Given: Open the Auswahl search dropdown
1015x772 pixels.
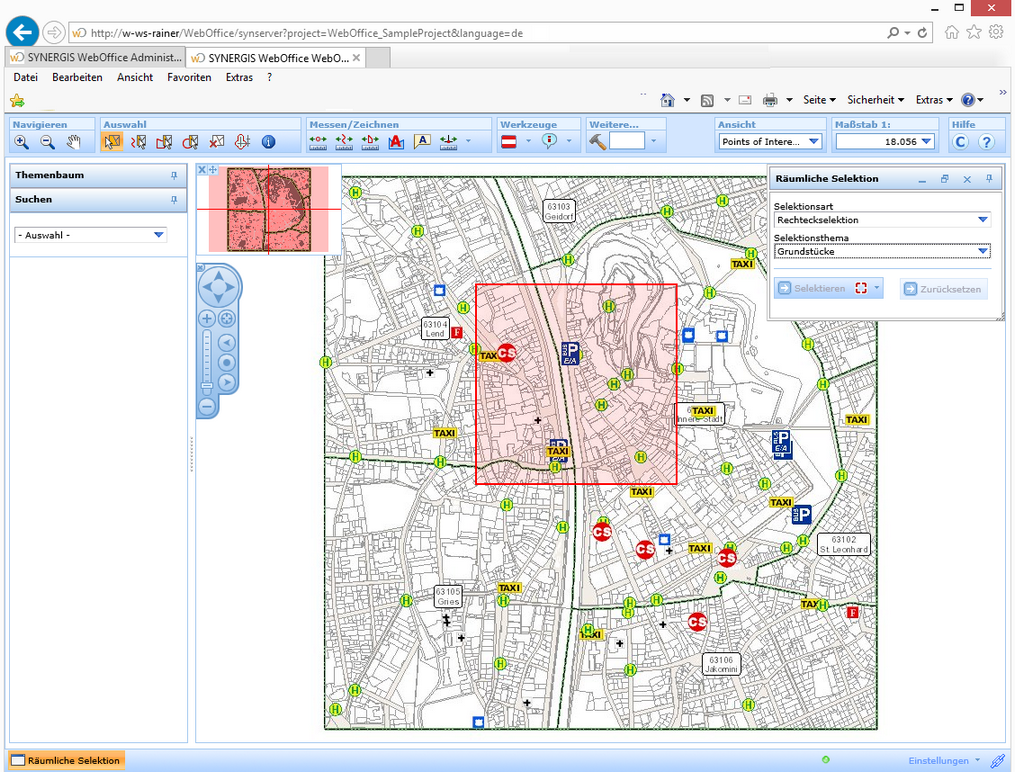Looking at the screenshot, I should pos(158,236).
